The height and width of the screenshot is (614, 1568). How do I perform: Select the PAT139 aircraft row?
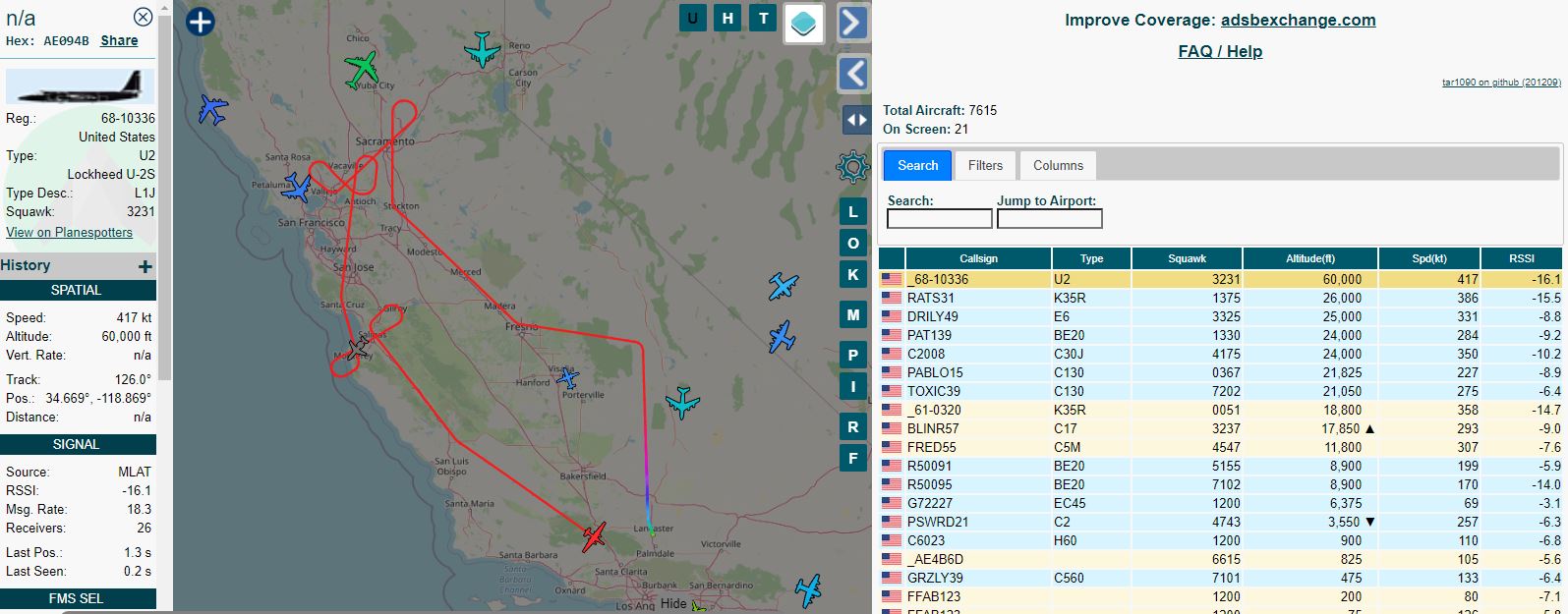coord(1221,335)
